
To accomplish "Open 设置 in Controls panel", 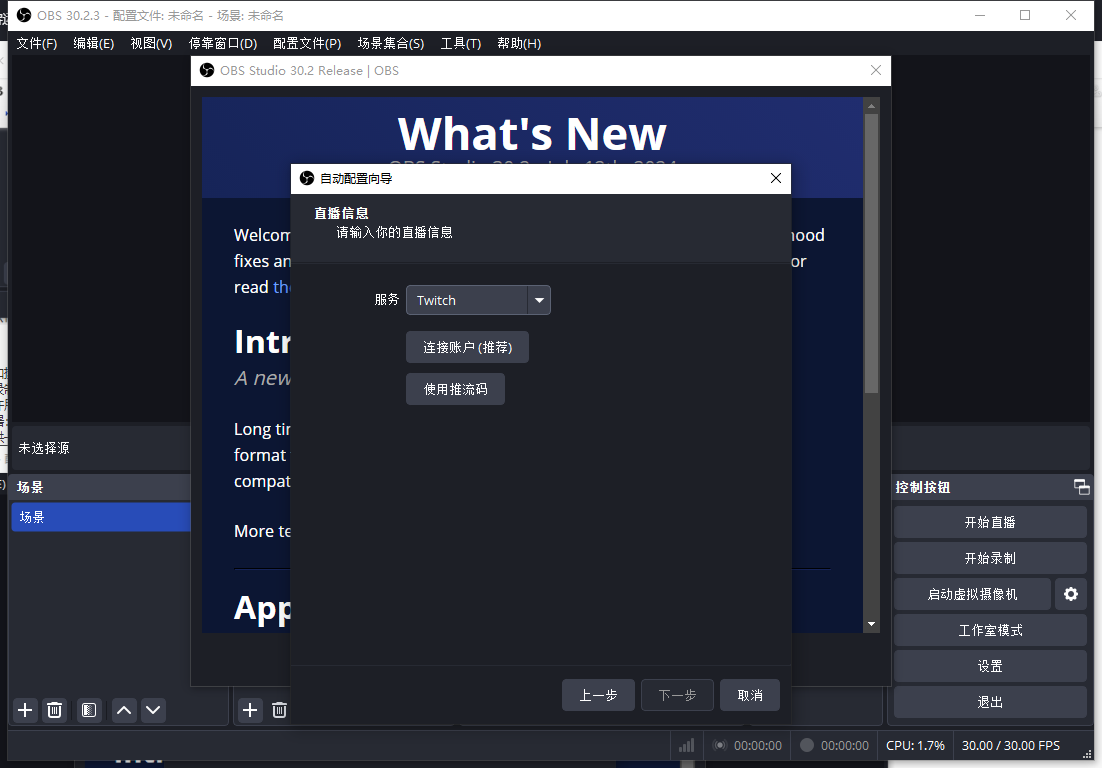I will [990, 666].
